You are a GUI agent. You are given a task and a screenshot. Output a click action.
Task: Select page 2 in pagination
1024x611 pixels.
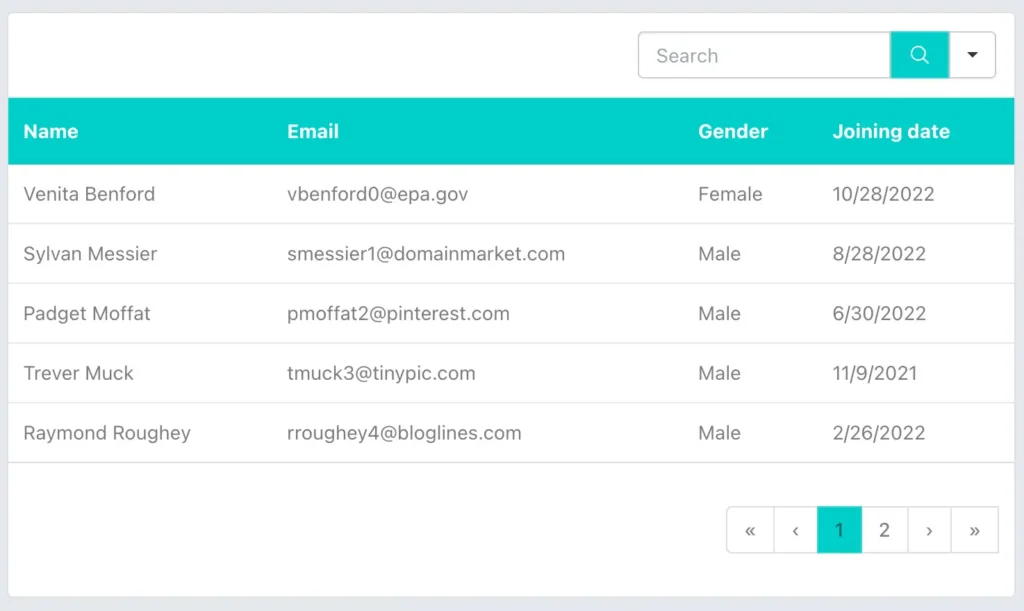pyautogui.click(x=884, y=530)
